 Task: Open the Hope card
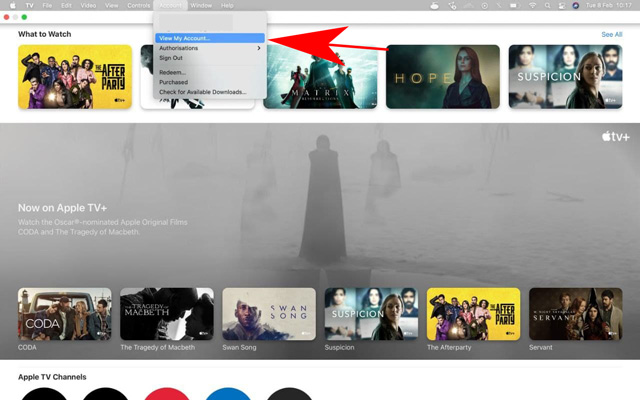tap(443, 77)
